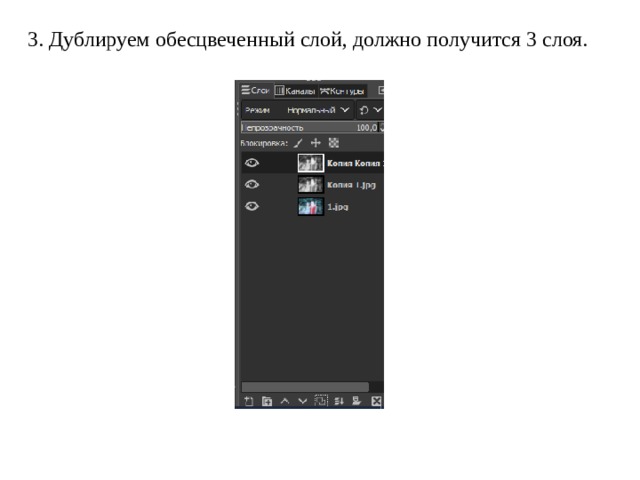Click the opacity value 100,0
The image size is (640, 480).
[367, 128]
